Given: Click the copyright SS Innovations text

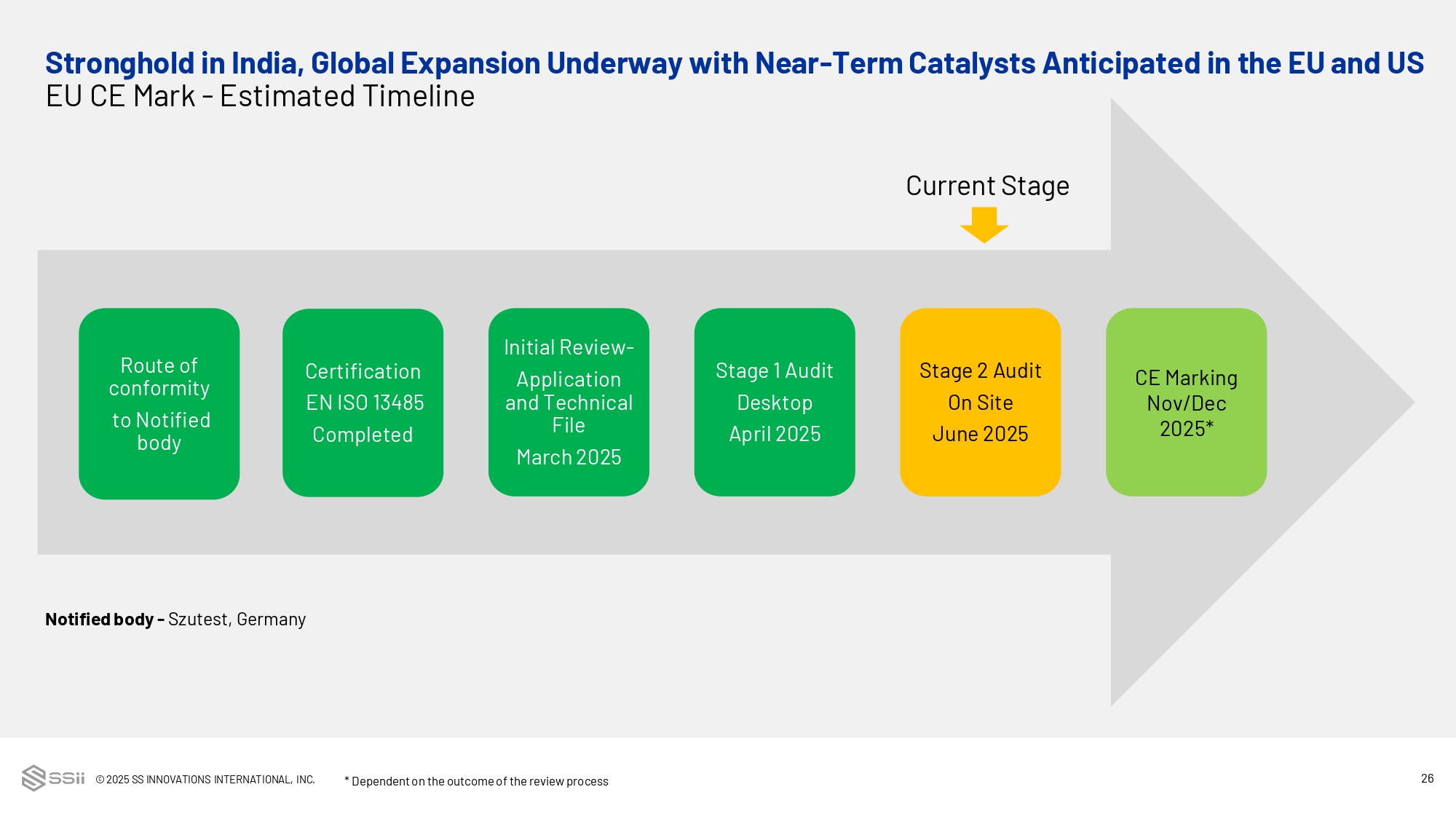Looking at the screenshot, I should click(x=205, y=780).
